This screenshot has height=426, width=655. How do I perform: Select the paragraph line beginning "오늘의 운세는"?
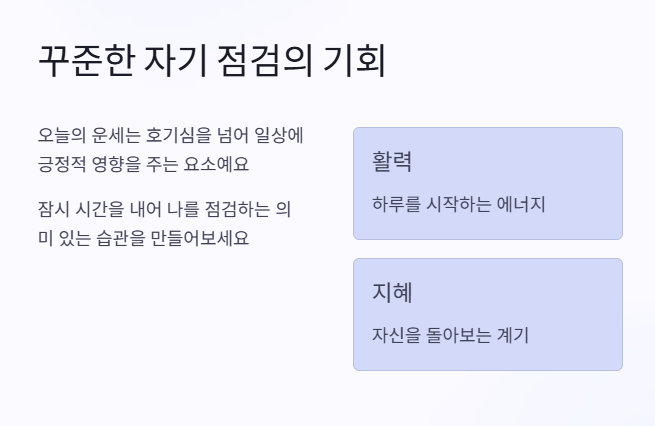click(x=170, y=135)
